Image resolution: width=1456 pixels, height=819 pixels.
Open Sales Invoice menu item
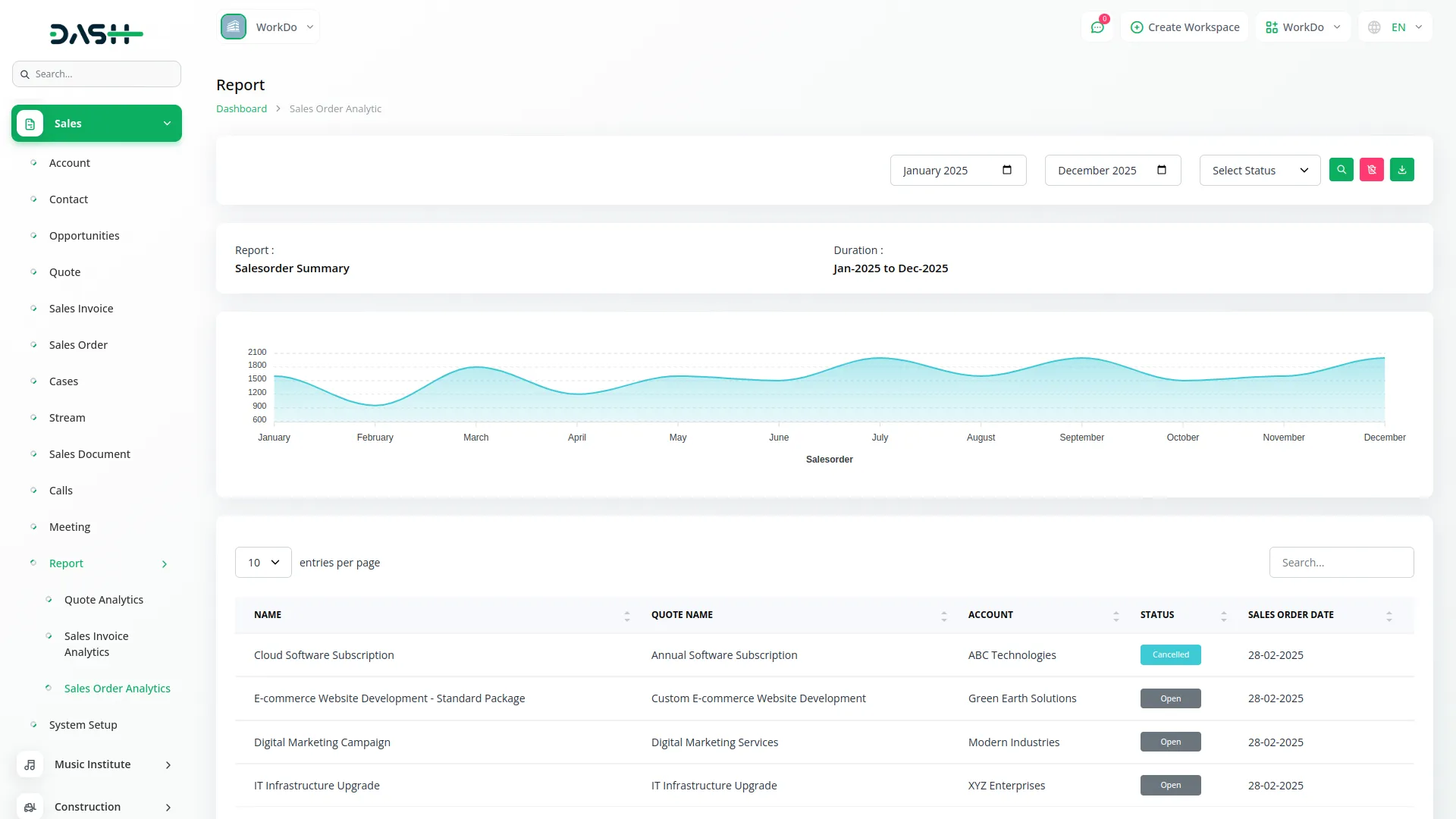click(81, 309)
